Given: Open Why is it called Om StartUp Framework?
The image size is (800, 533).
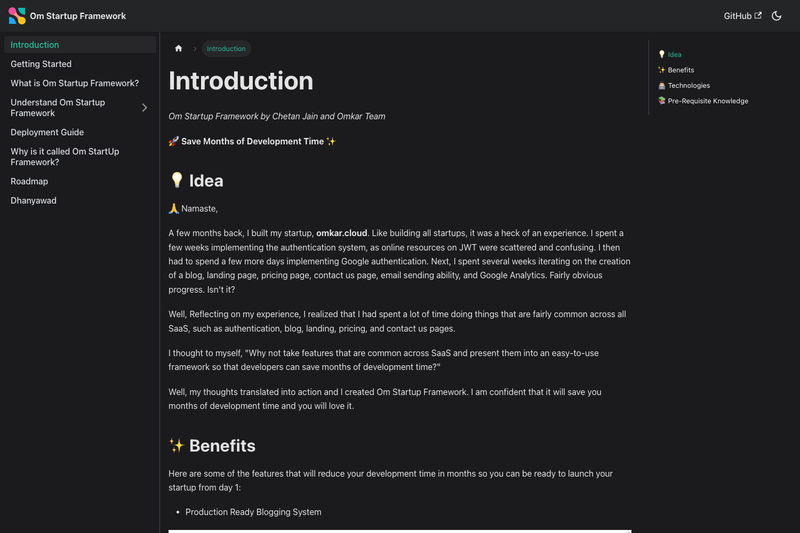Looking at the screenshot, I should click(x=65, y=157).
